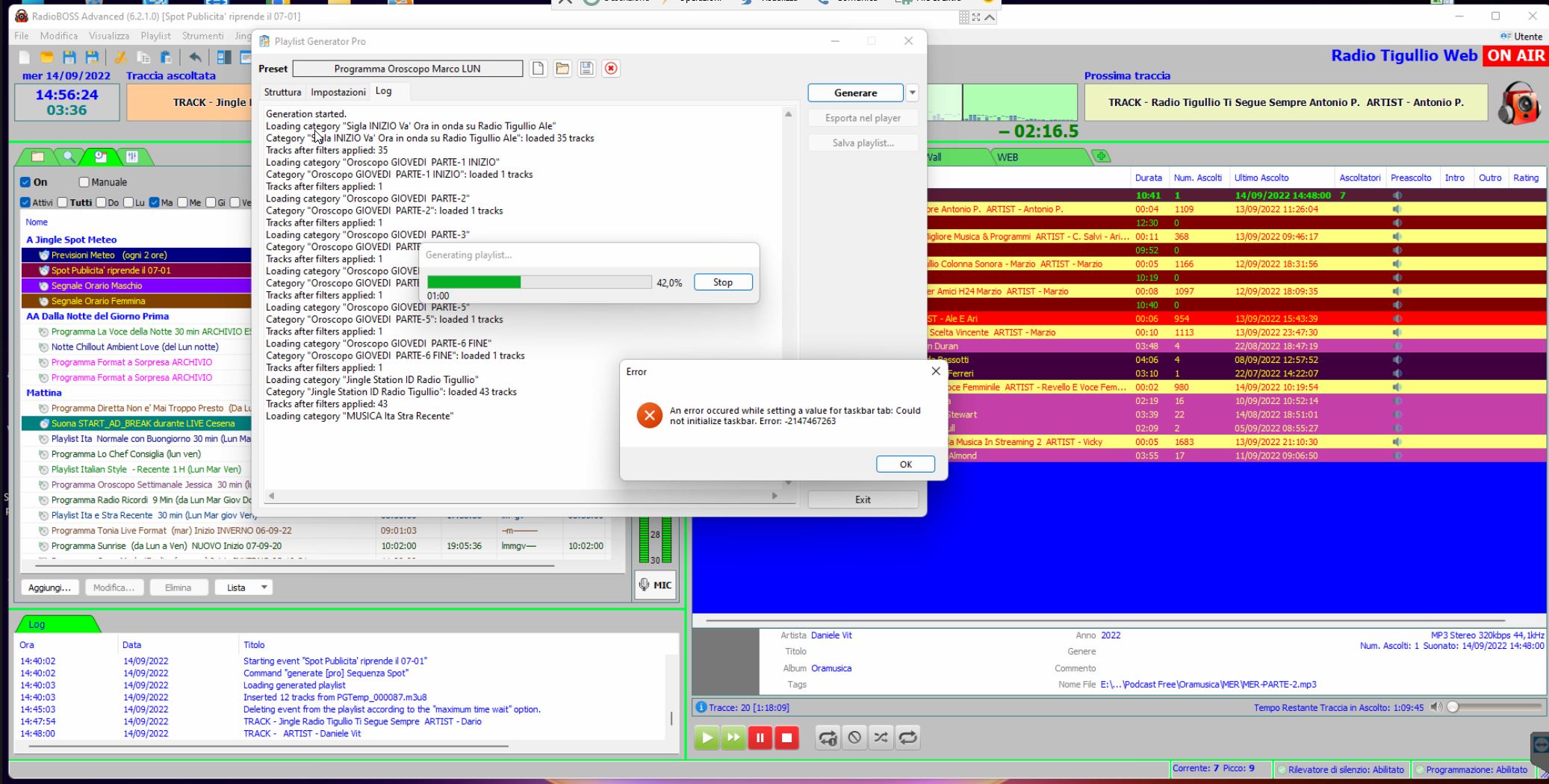Viewport: 1549px width, 784px height.
Task: Click pre-listen speaker icon for 1109 plays row
Action: coord(1397,209)
